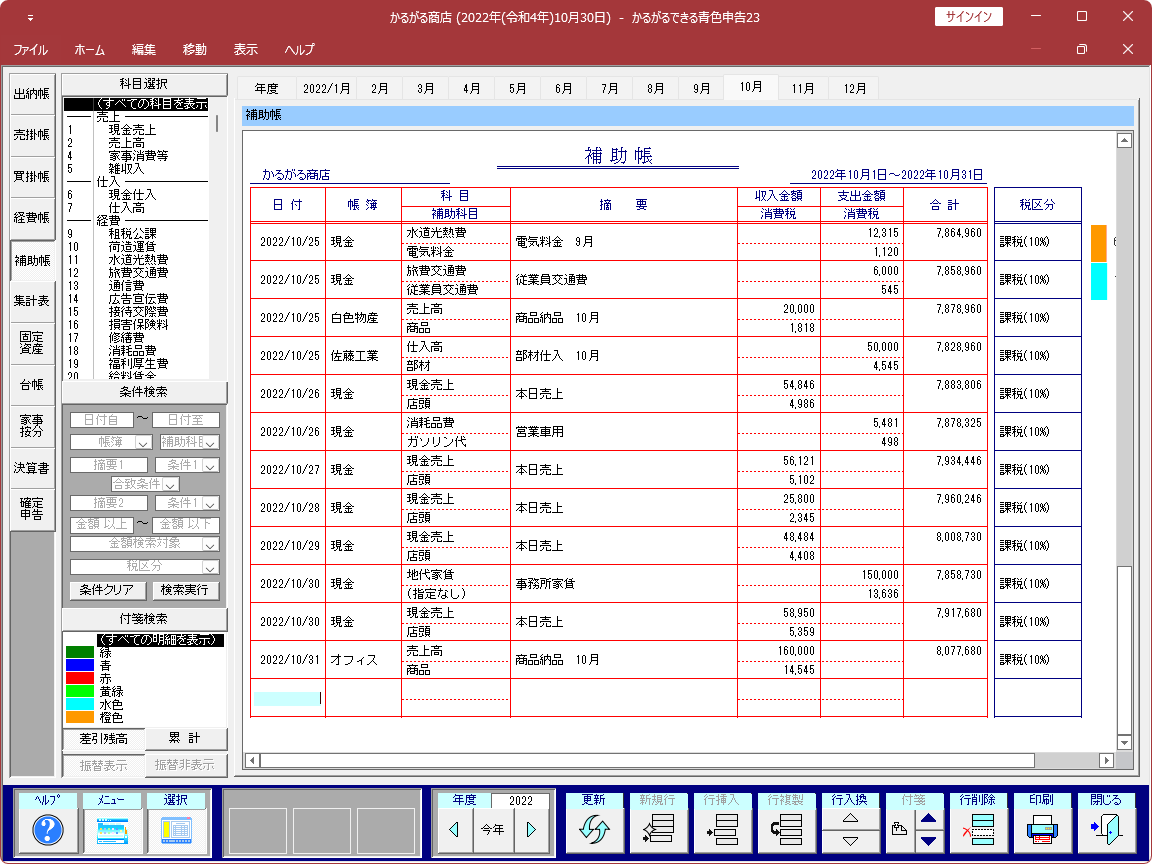Open the 合致条件 dropdown
The image size is (1152, 864).
point(171,485)
